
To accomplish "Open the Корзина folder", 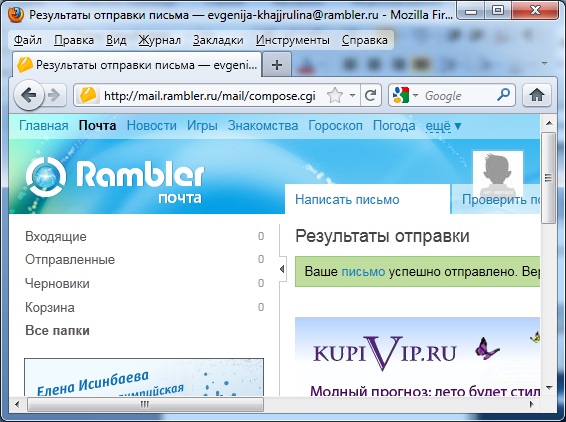I will coord(50,308).
